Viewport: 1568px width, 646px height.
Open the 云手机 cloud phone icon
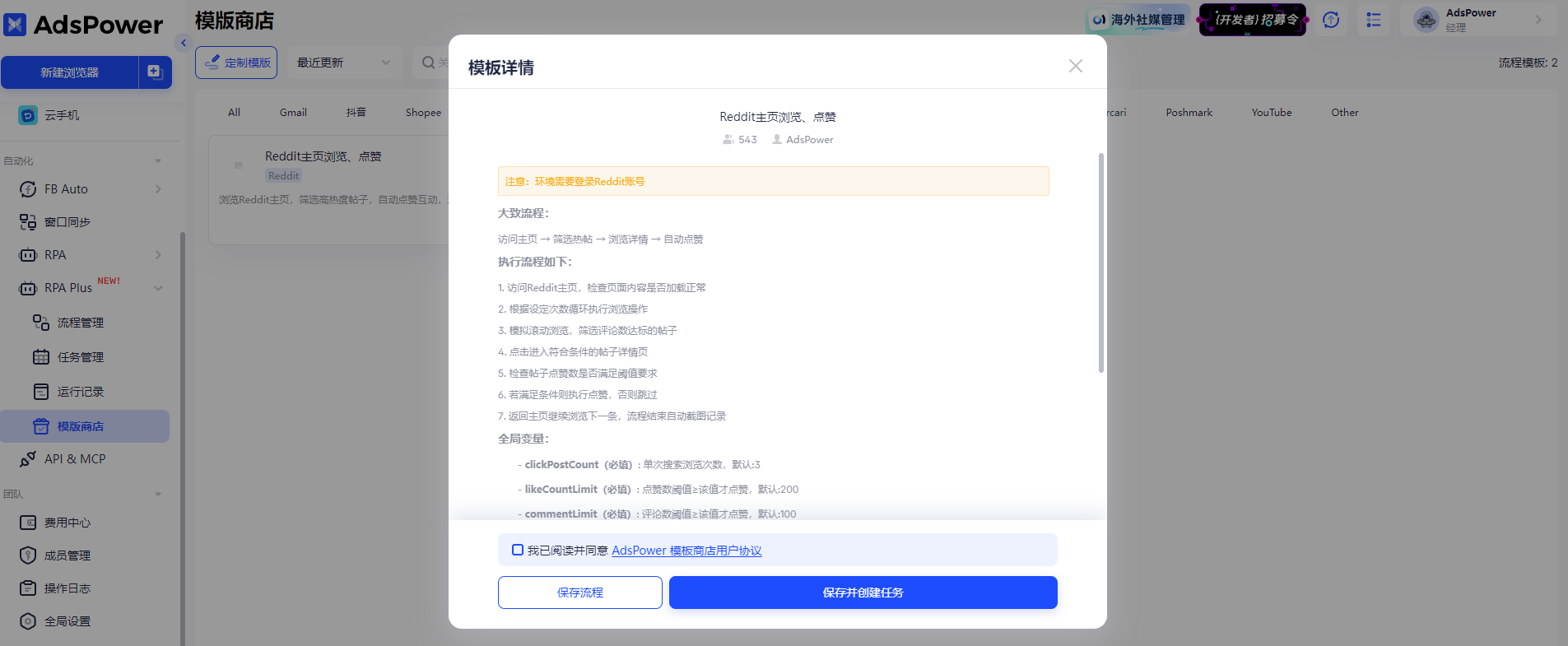point(28,115)
